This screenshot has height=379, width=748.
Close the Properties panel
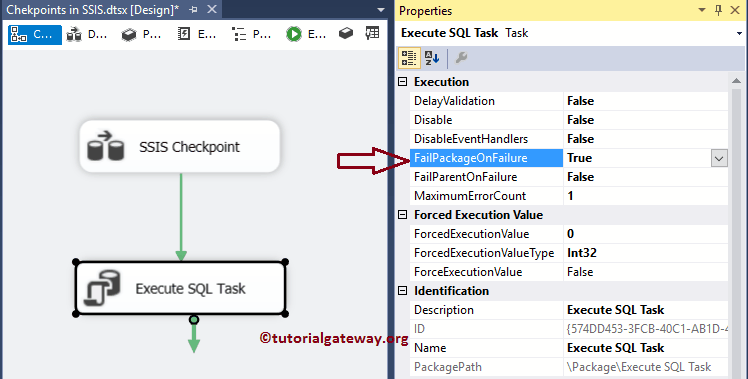click(735, 10)
